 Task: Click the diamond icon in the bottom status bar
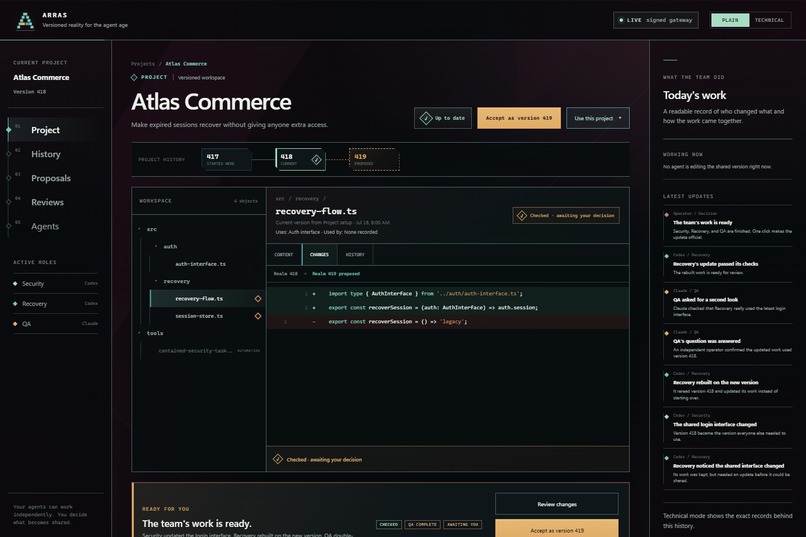pyautogui.click(x=278, y=459)
